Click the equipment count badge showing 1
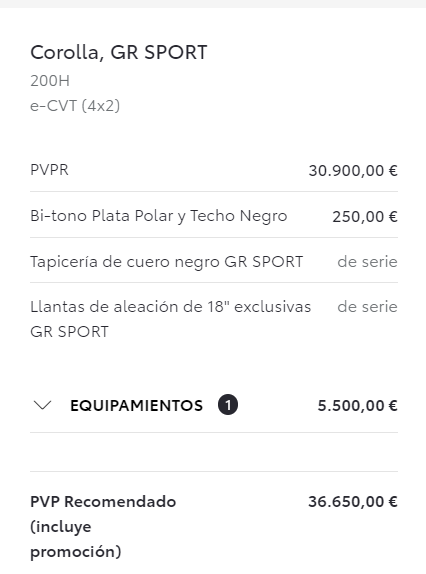The image size is (426, 574). (x=228, y=405)
